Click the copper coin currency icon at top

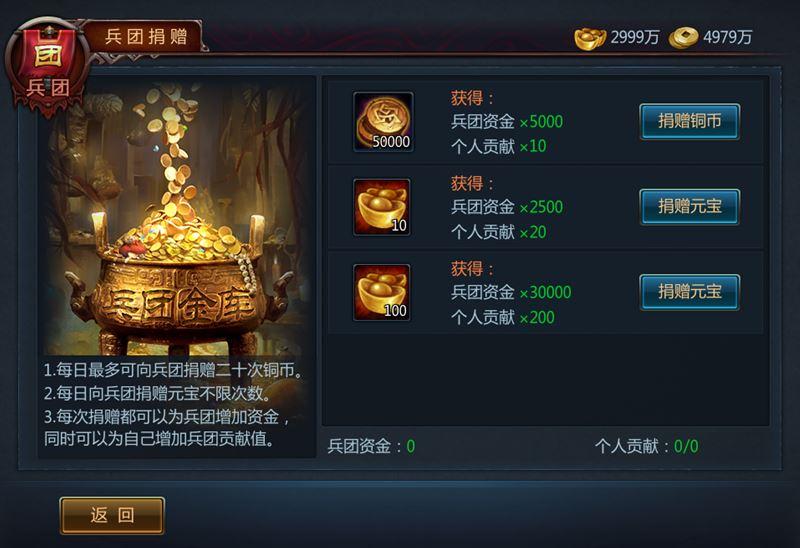pos(684,38)
